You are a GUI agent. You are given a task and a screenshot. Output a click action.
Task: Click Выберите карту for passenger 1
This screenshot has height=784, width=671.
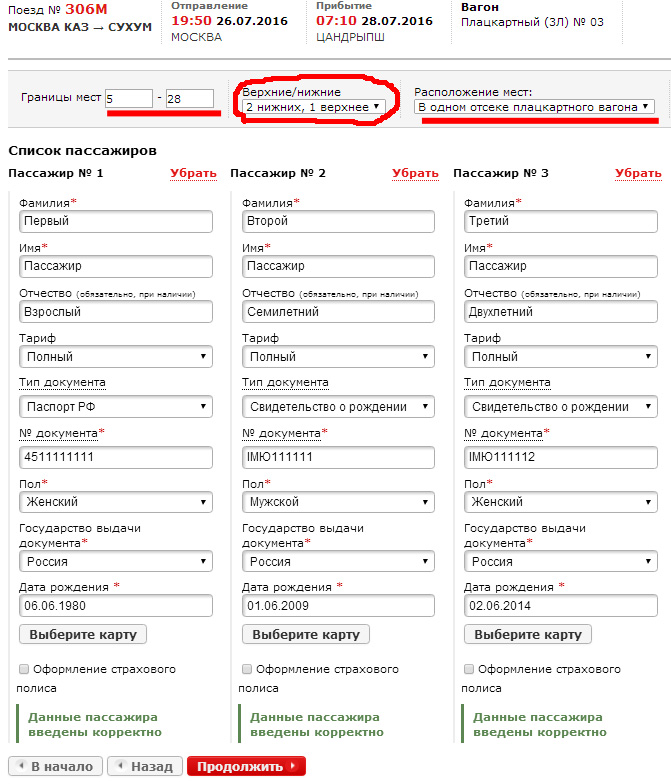83,635
